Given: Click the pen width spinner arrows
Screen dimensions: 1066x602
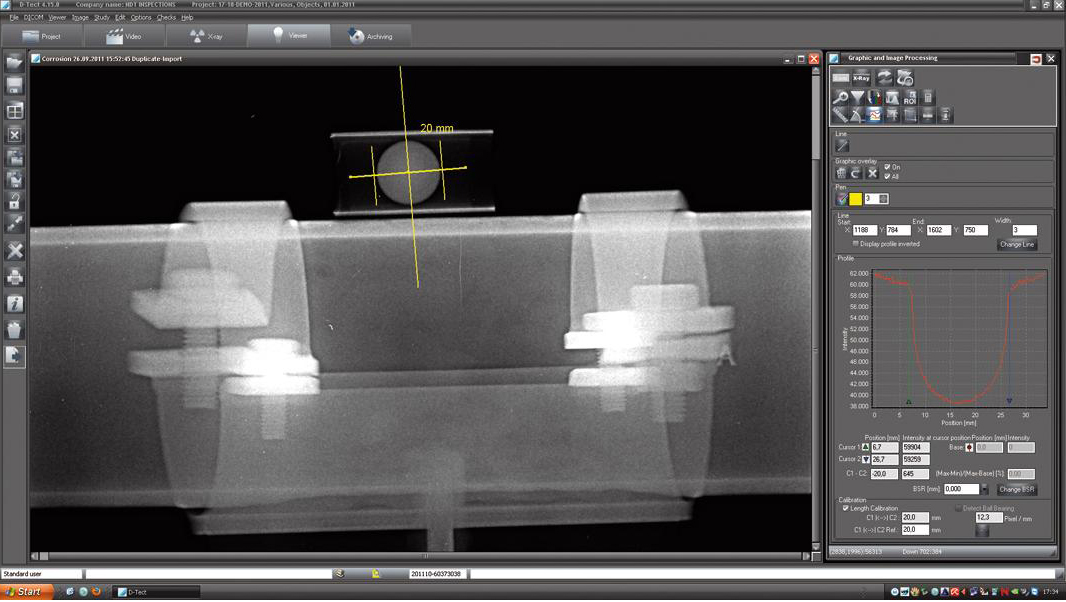Looking at the screenshot, I should (883, 199).
